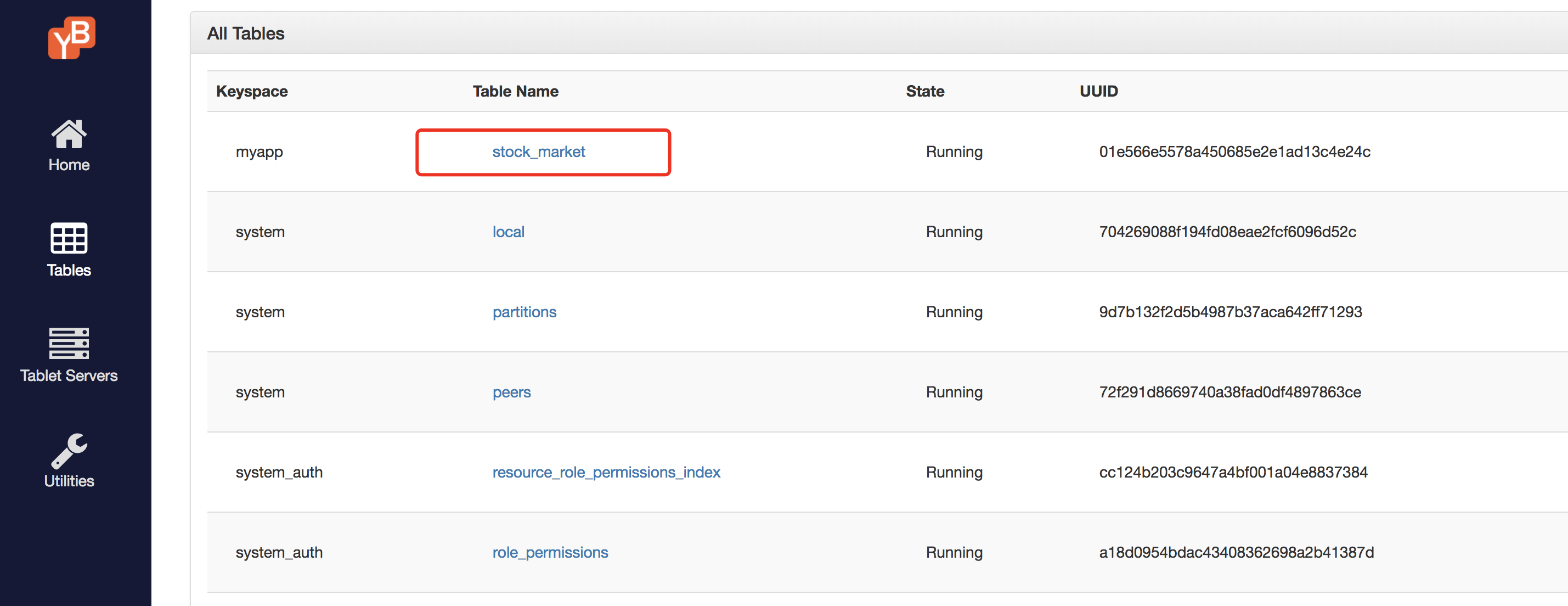Select UUID a18d0954bdac43408362698a2b41387d
Image resolution: width=1568 pixels, height=606 pixels.
point(1236,553)
